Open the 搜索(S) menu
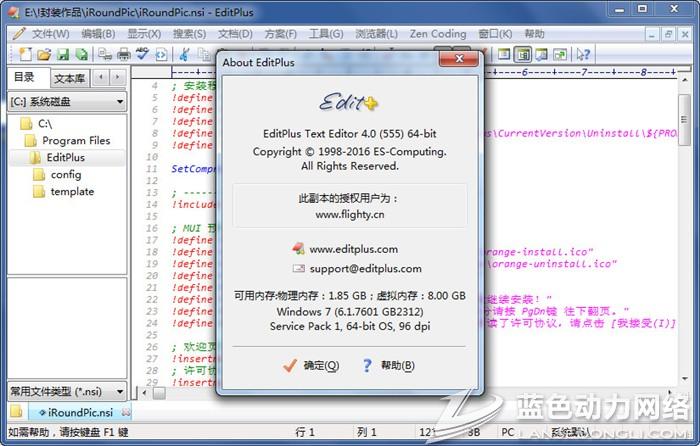700x446 pixels. tap(189, 34)
